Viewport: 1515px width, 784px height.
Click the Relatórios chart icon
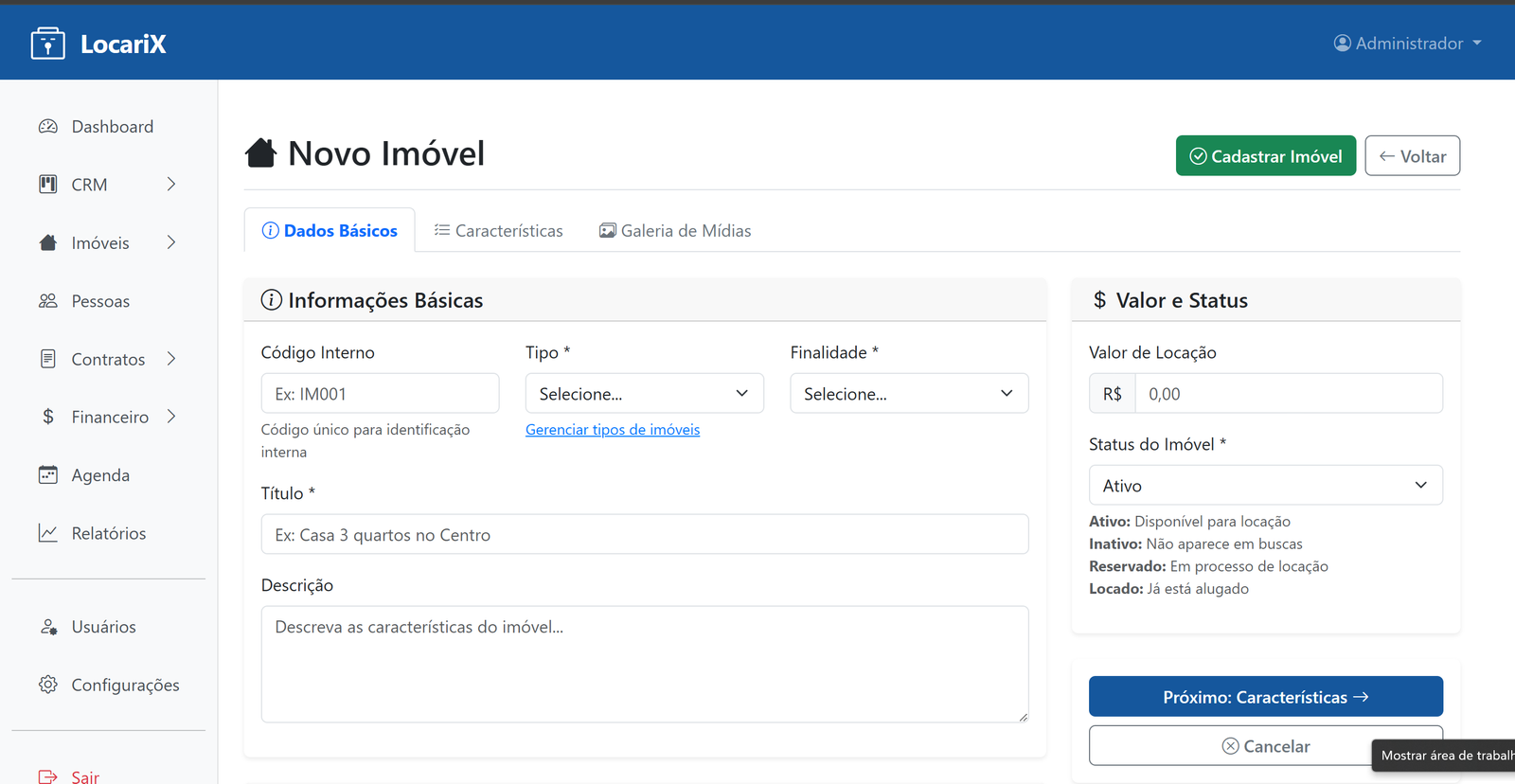pos(48,533)
